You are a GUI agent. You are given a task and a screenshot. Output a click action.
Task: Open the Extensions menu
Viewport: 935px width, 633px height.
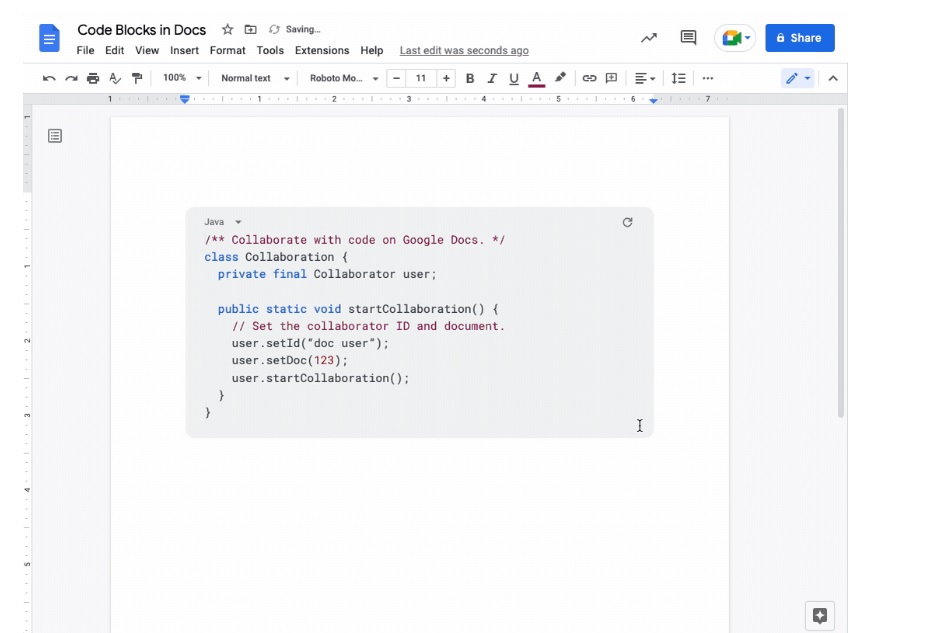[x=322, y=51]
